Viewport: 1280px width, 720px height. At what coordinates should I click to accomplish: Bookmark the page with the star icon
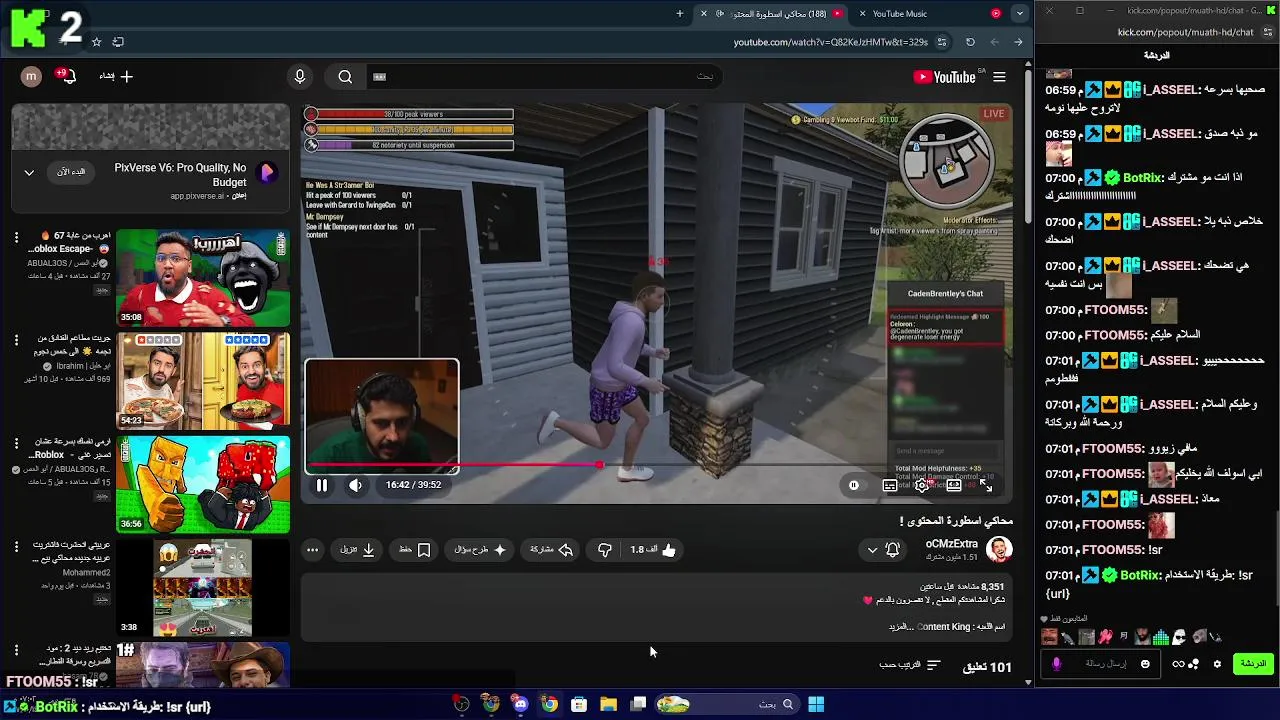click(96, 42)
